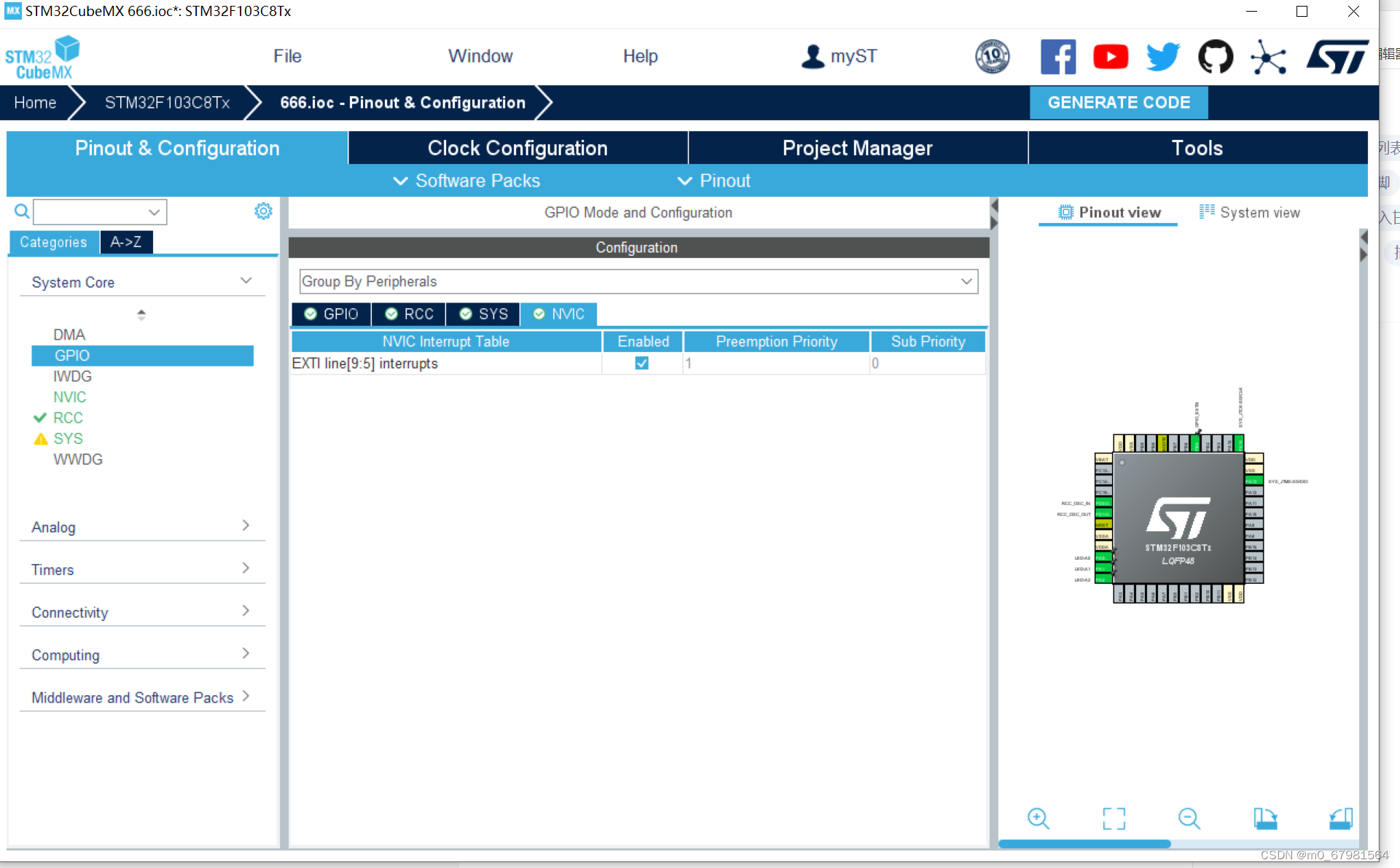
Task: Open the YouTube icon link
Action: coord(1111,56)
